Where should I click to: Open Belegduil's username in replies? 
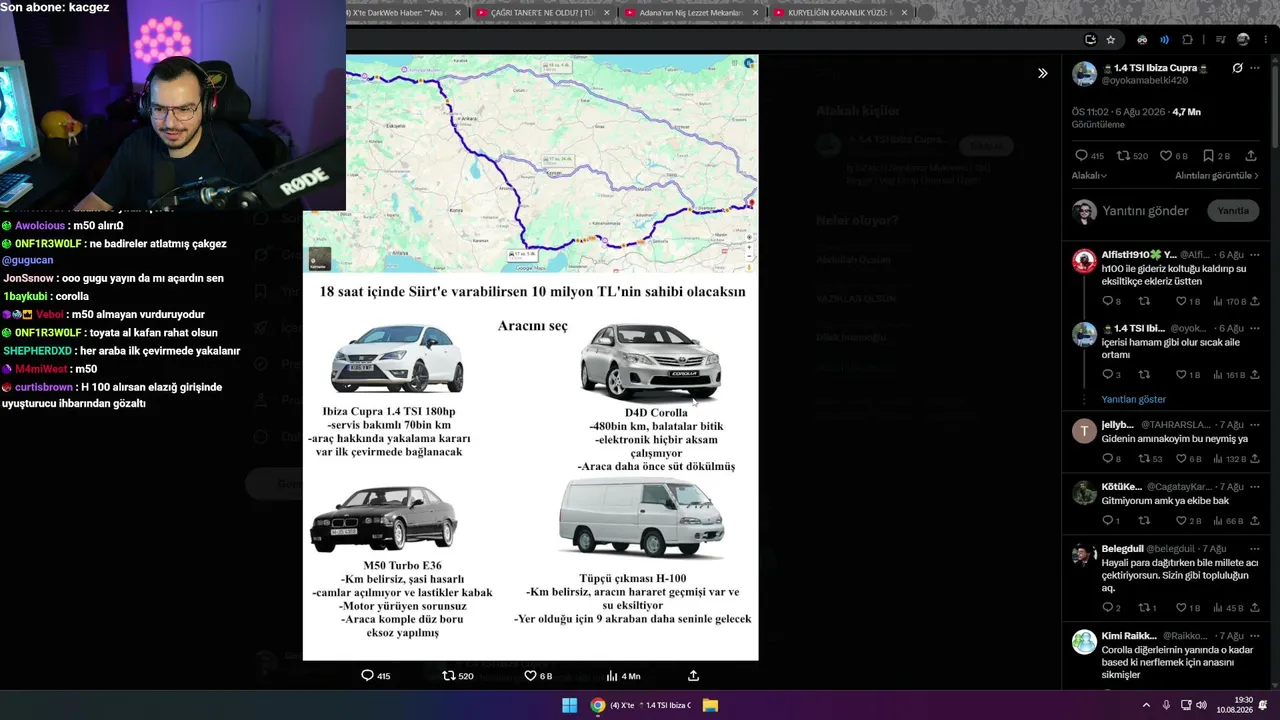tap(1123, 549)
